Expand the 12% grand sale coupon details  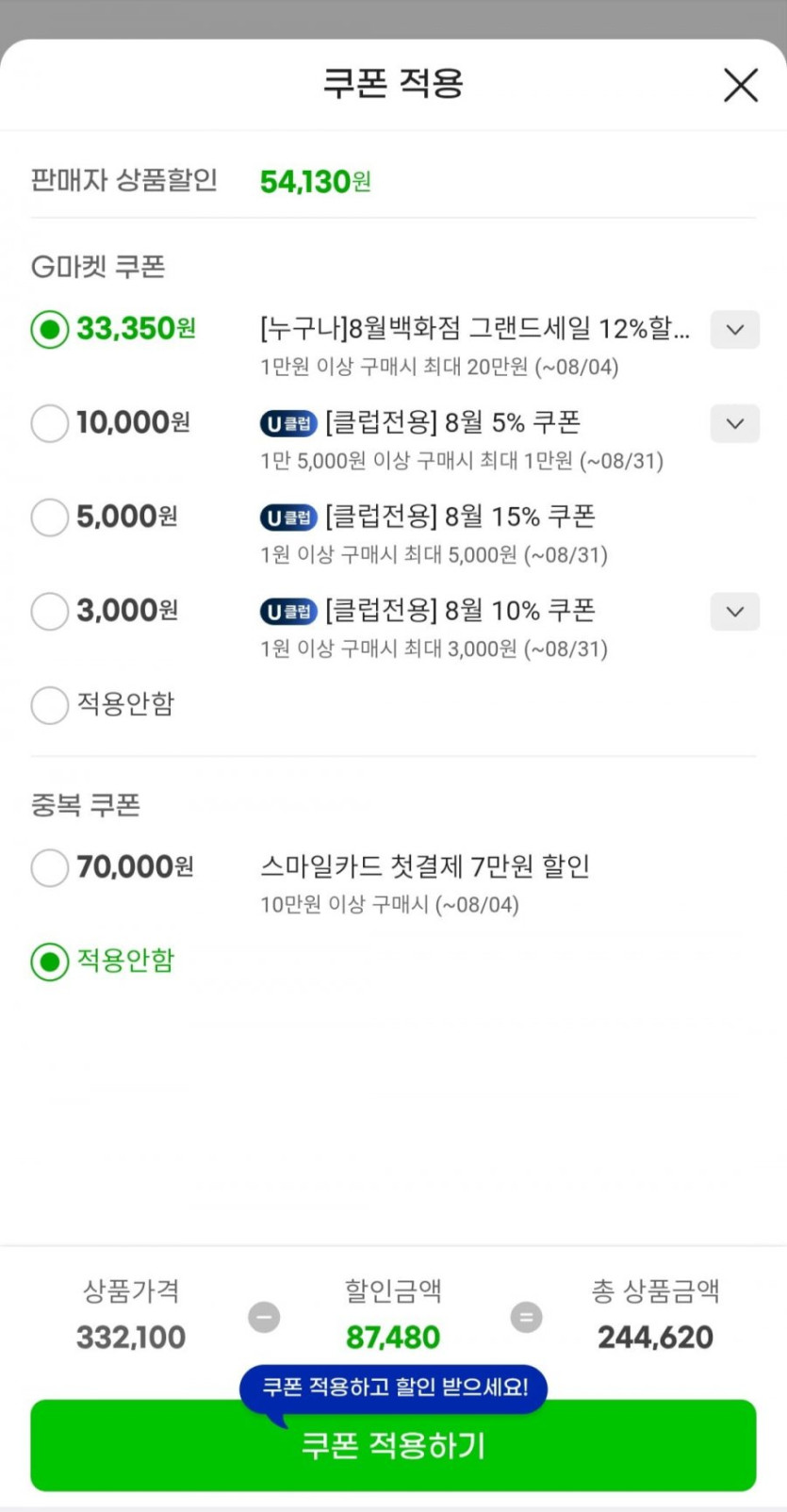734,330
